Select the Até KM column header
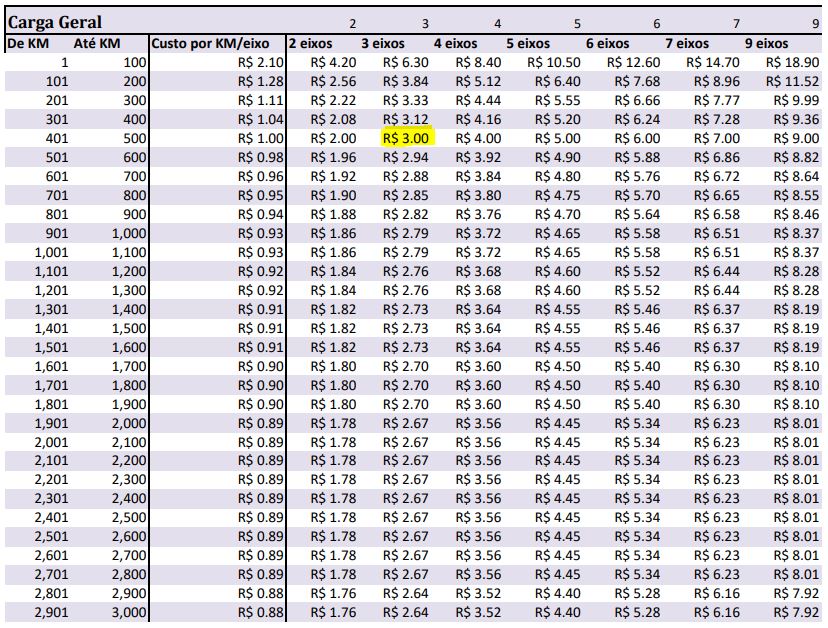The width and height of the screenshot is (828, 628). point(97,43)
